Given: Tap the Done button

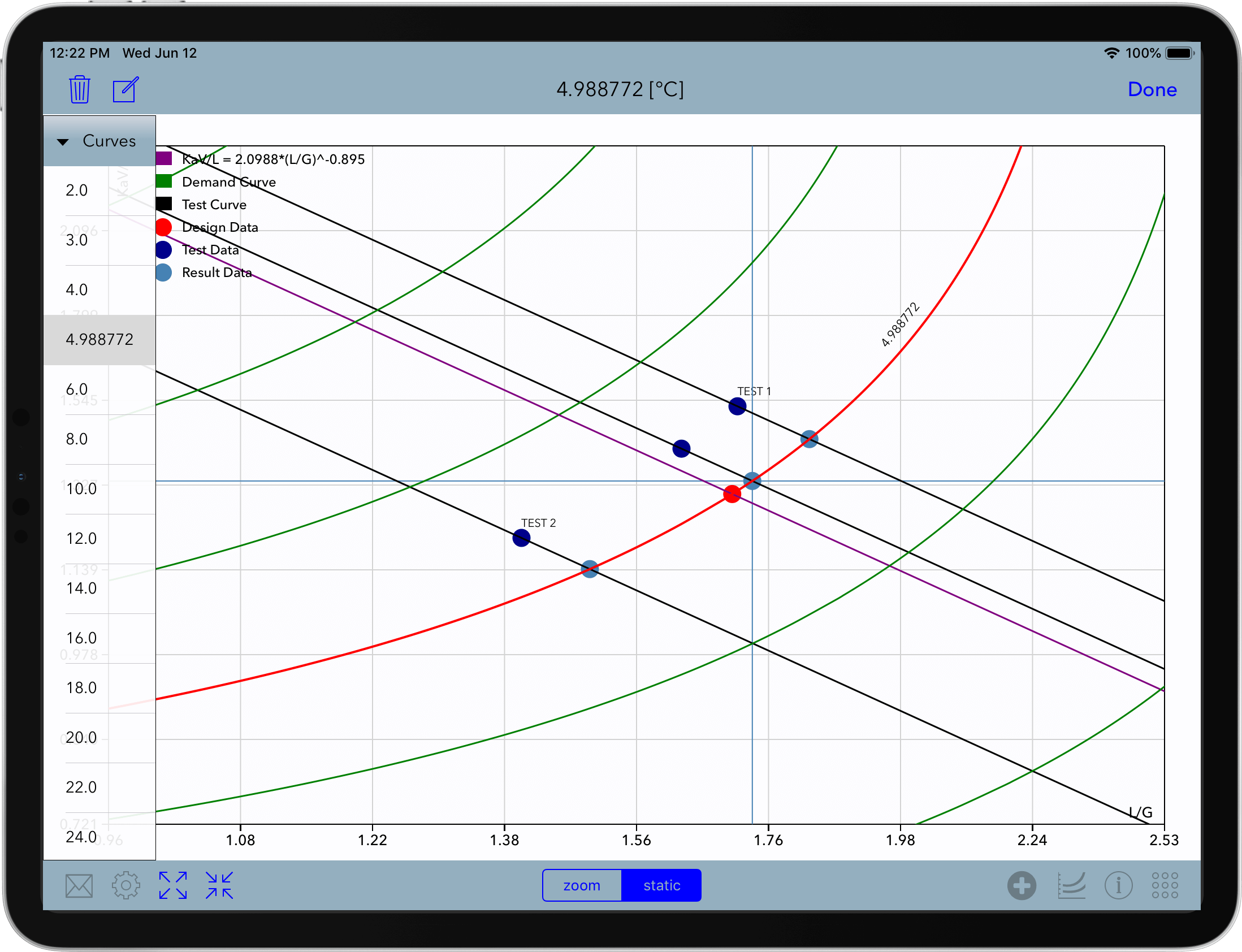Looking at the screenshot, I should [x=1152, y=89].
